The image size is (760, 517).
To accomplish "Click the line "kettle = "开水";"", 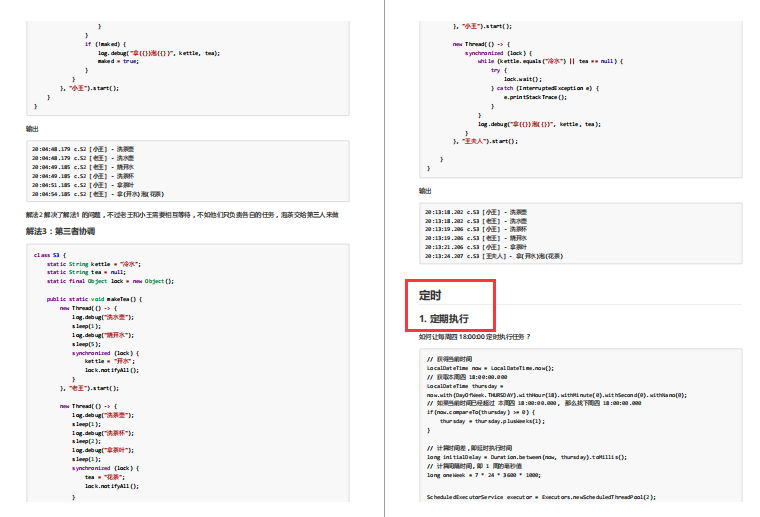I will click(x=110, y=361).
